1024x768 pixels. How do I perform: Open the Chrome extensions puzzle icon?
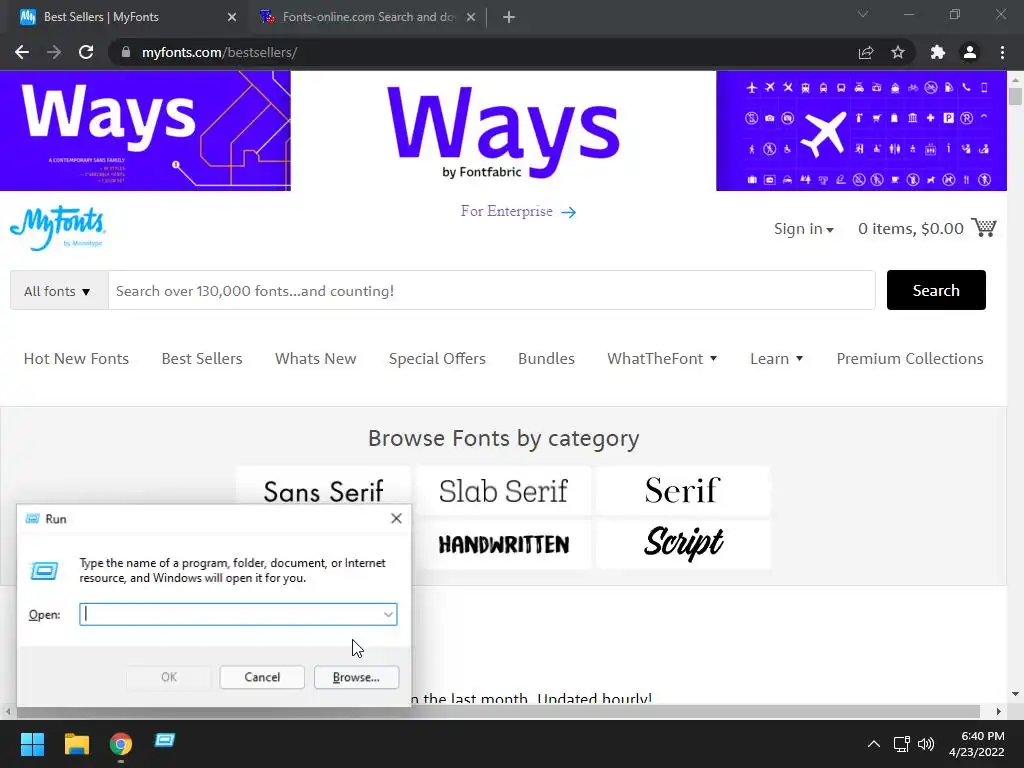pos(938,52)
